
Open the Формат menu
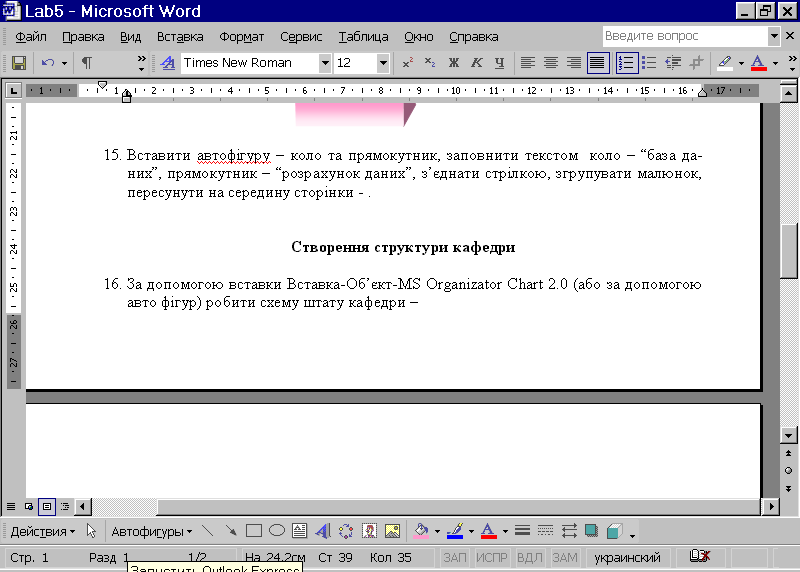tap(242, 37)
